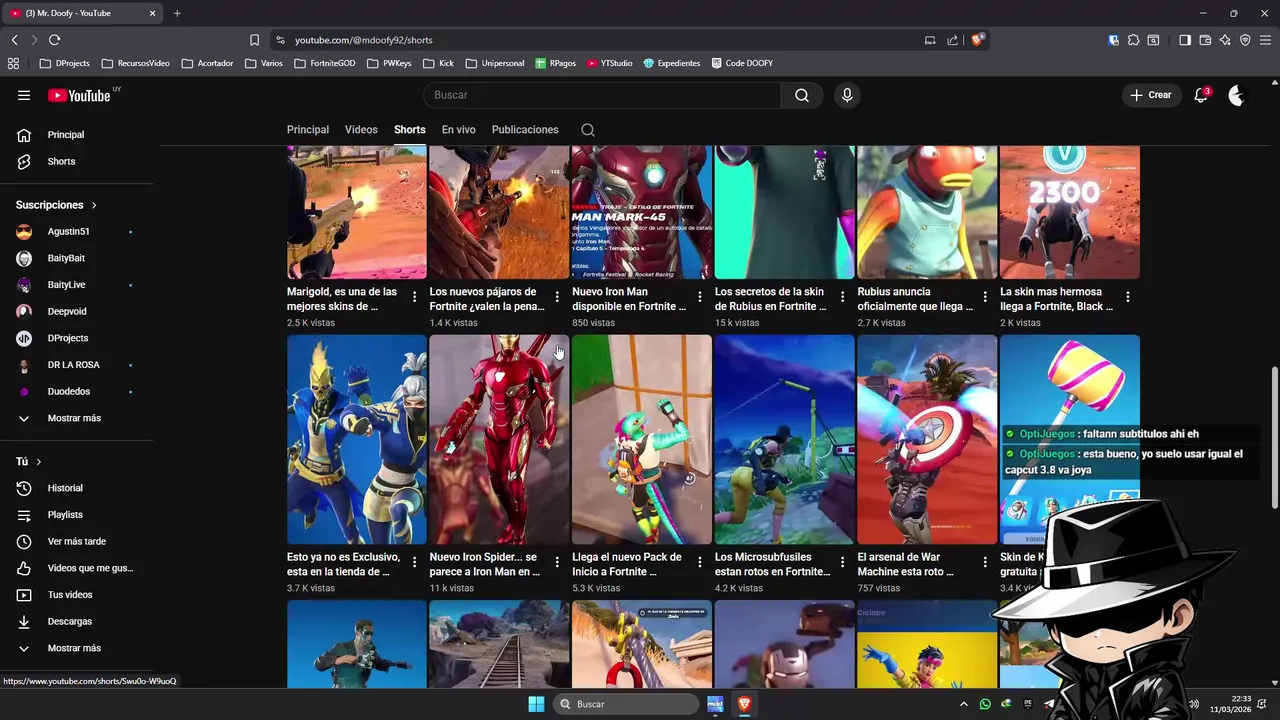The width and height of the screenshot is (1280, 720).
Task: Open a new browser tab
Action: pyautogui.click(x=177, y=13)
